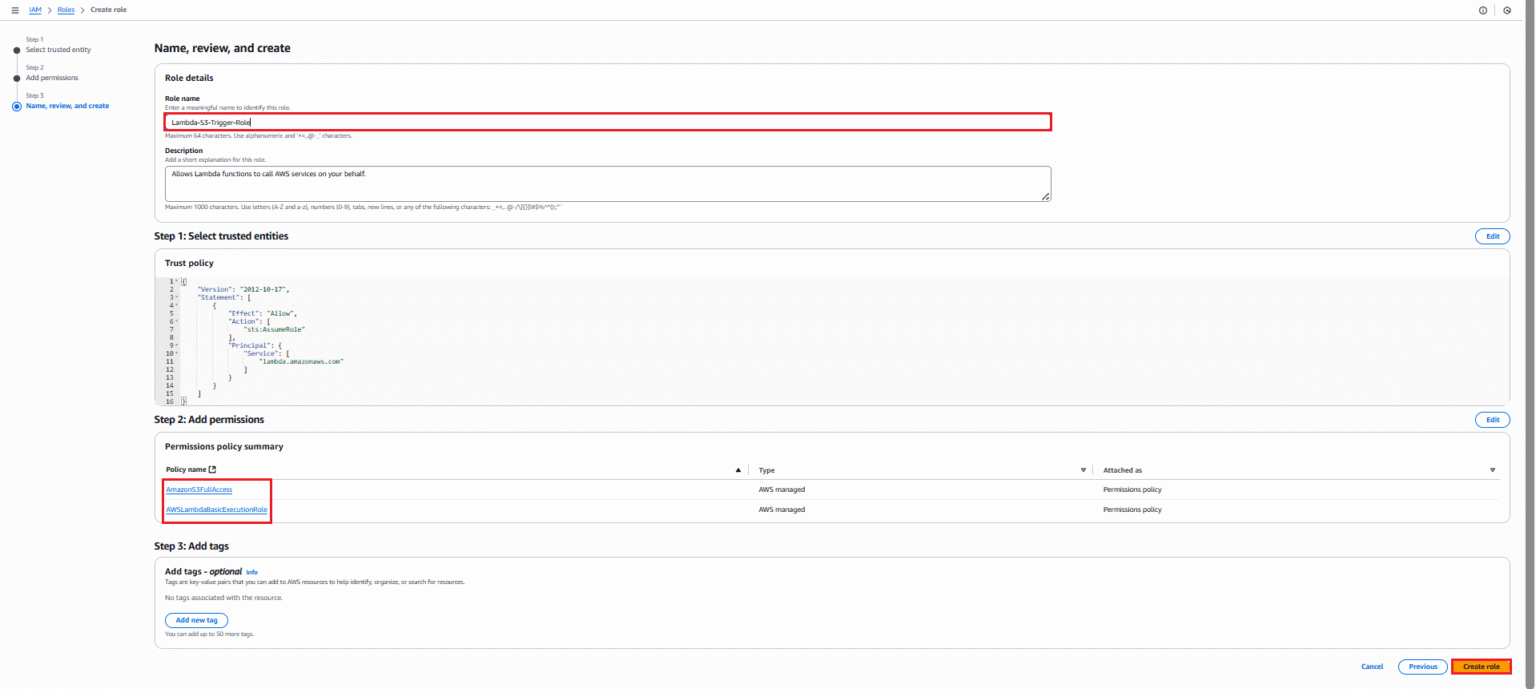Open the Attached as filter dropdown

[1491, 469]
